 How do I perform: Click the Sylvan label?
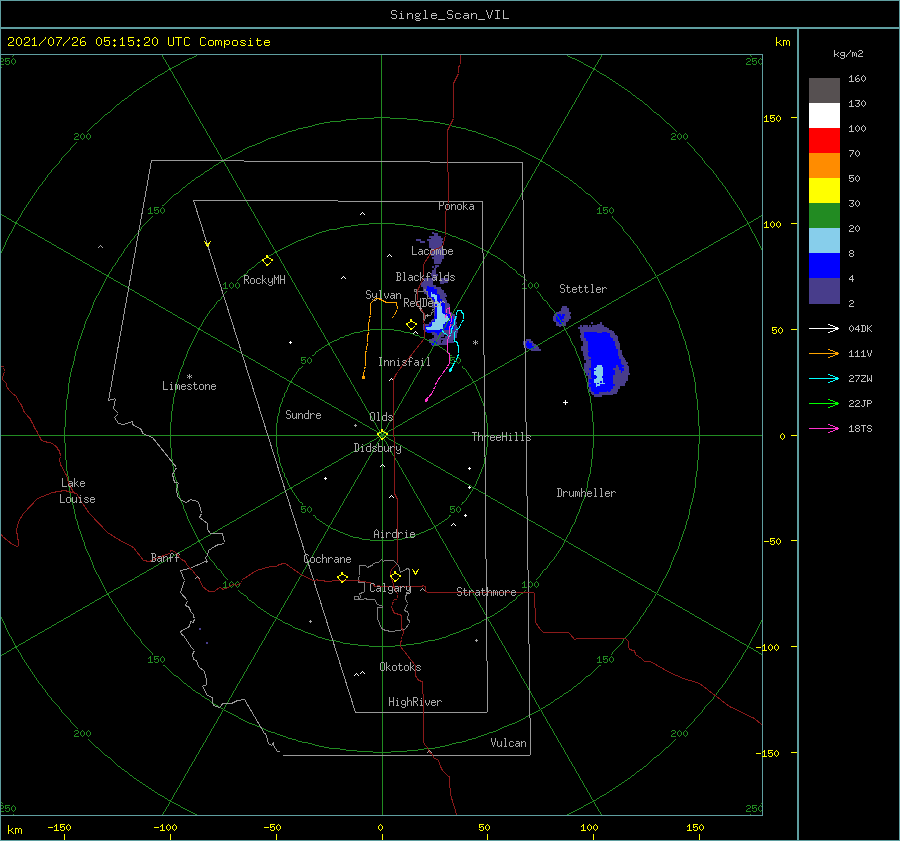click(x=383, y=295)
